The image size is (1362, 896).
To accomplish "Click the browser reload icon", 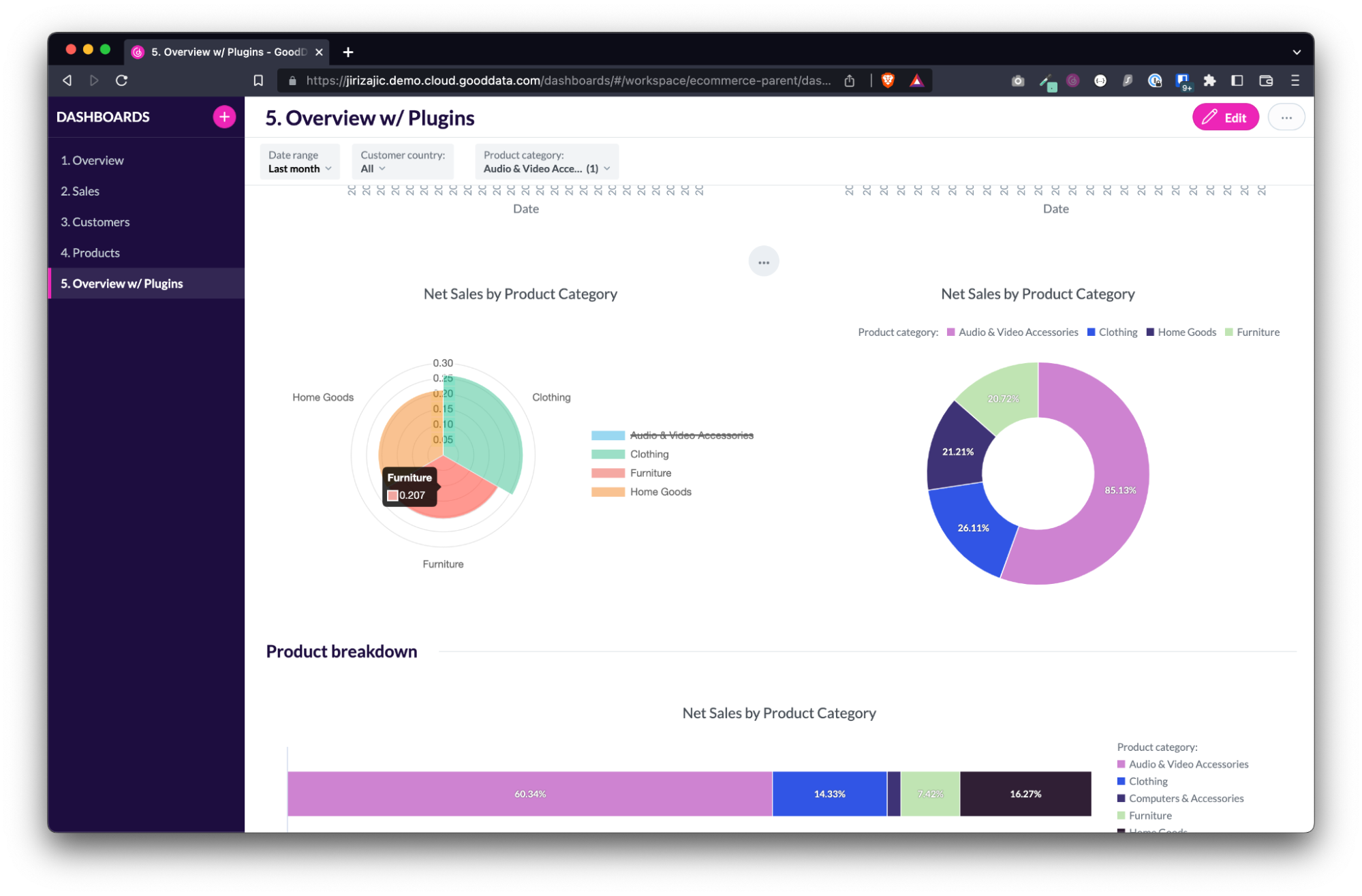I will pos(122,80).
